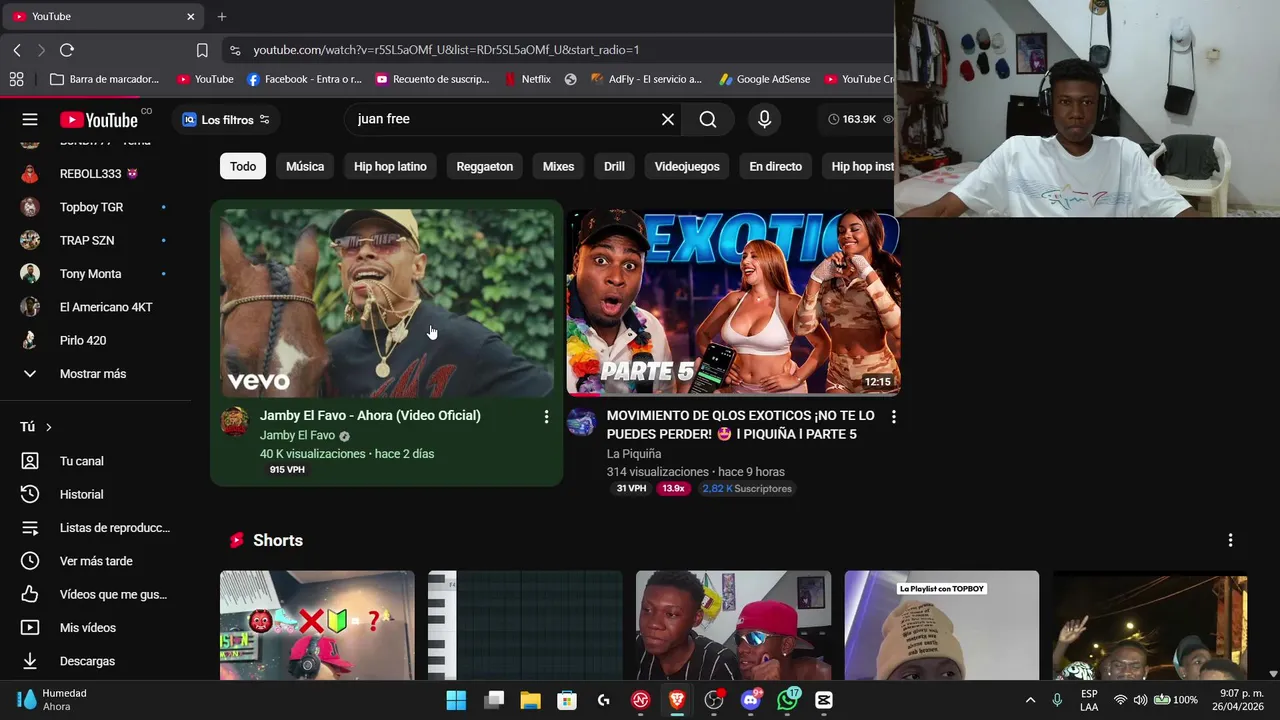This screenshot has height=720, width=1280.
Task: Select the Videojuegos filter chip
Action: coord(687,166)
